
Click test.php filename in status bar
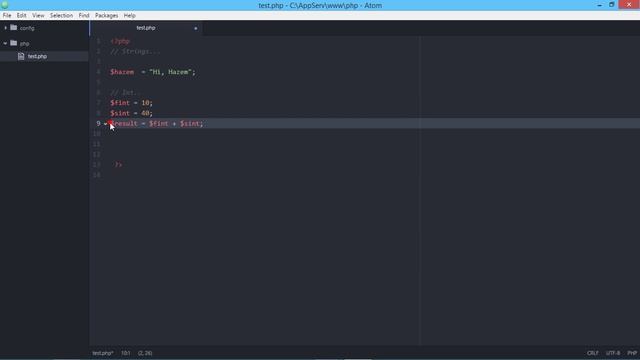[103, 353]
